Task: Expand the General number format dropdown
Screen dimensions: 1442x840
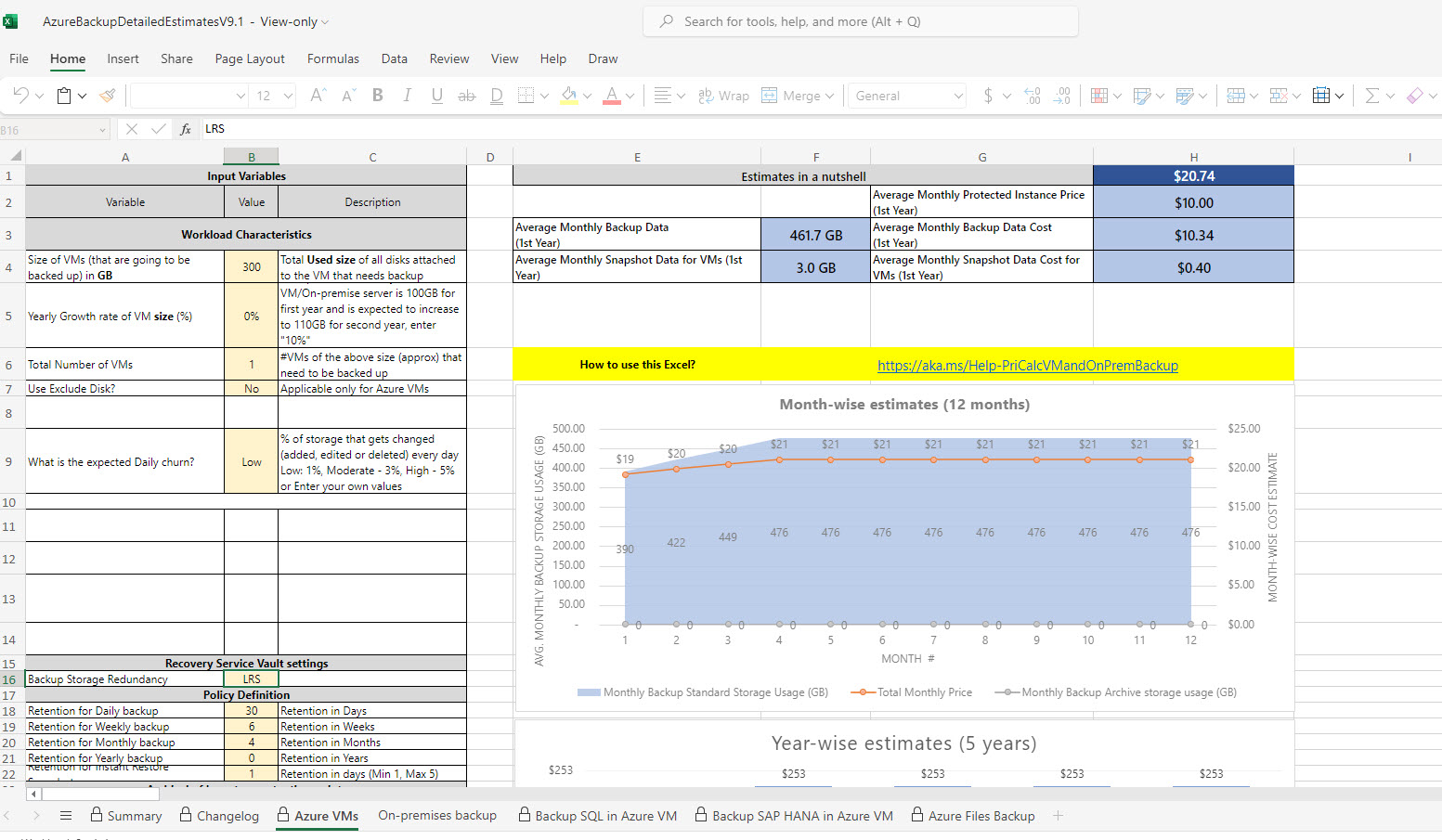Action: click(x=957, y=96)
